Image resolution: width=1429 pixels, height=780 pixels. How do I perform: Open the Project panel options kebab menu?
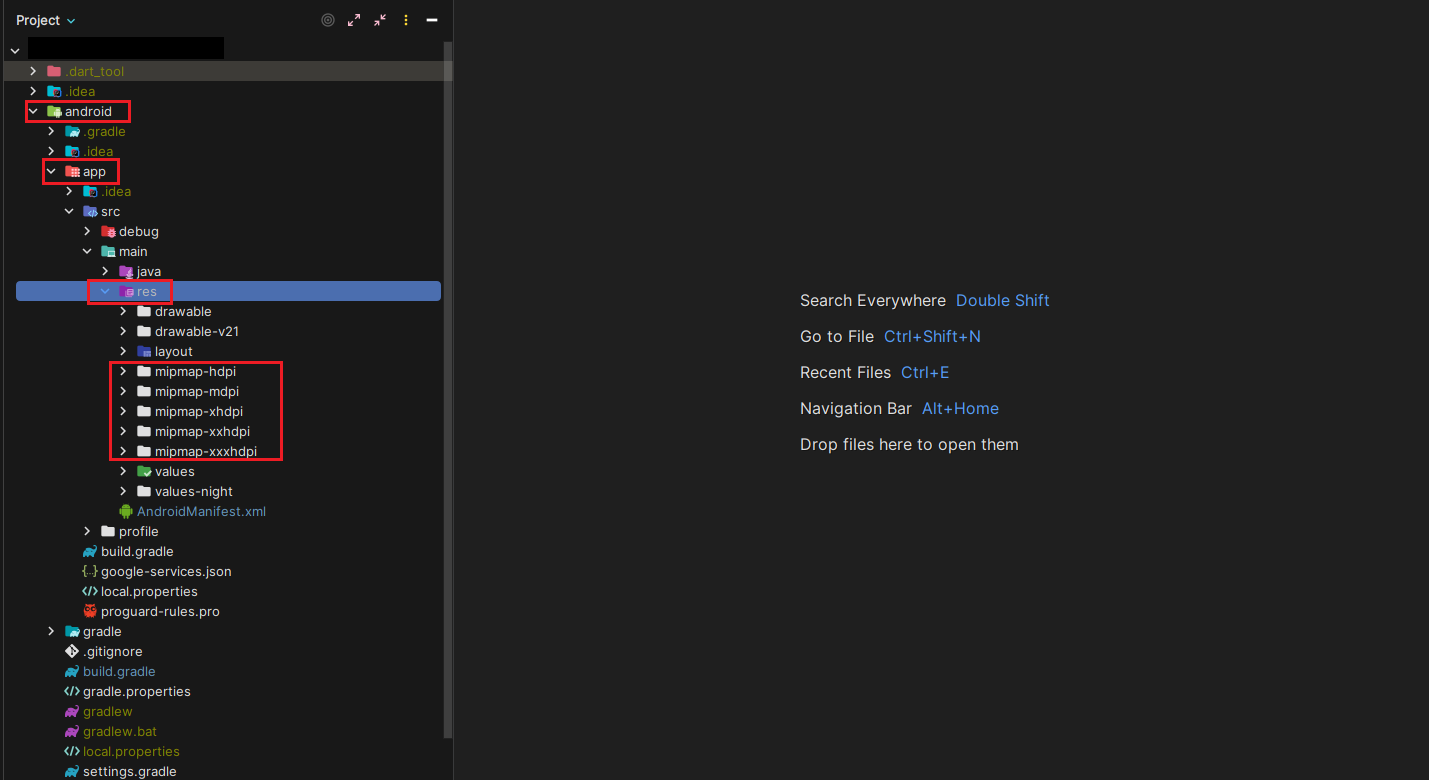tap(406, 20)
